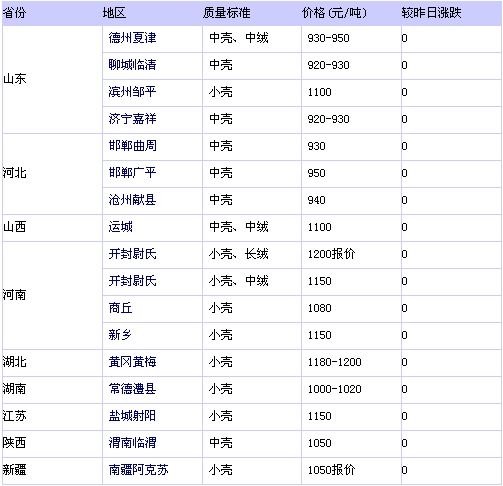Click the 山东 province cell

(52, 80)
